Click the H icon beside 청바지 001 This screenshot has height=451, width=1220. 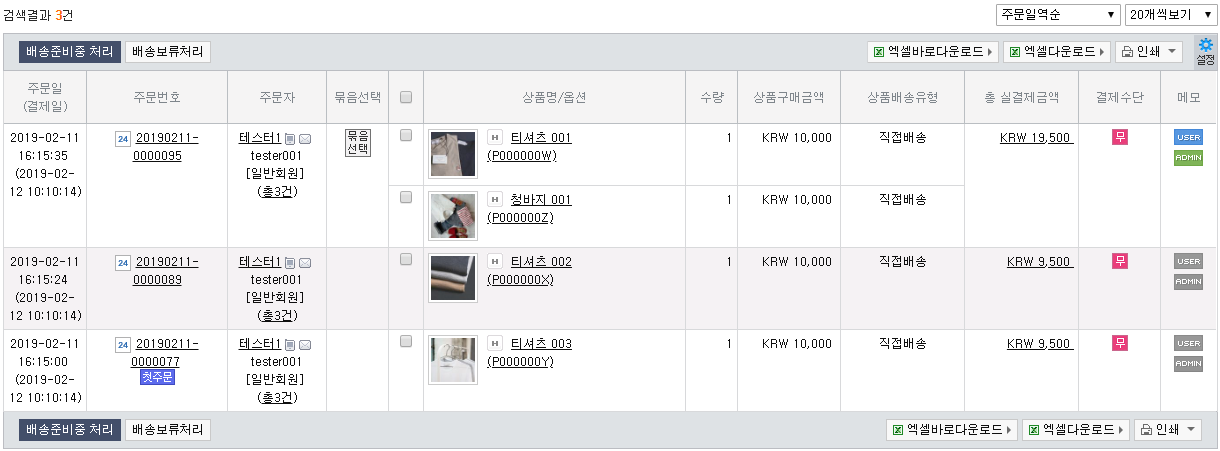494,199
